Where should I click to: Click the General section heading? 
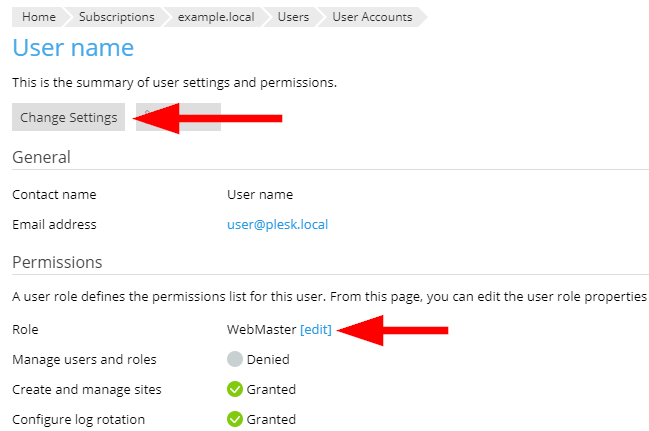[x=41, y=157]
